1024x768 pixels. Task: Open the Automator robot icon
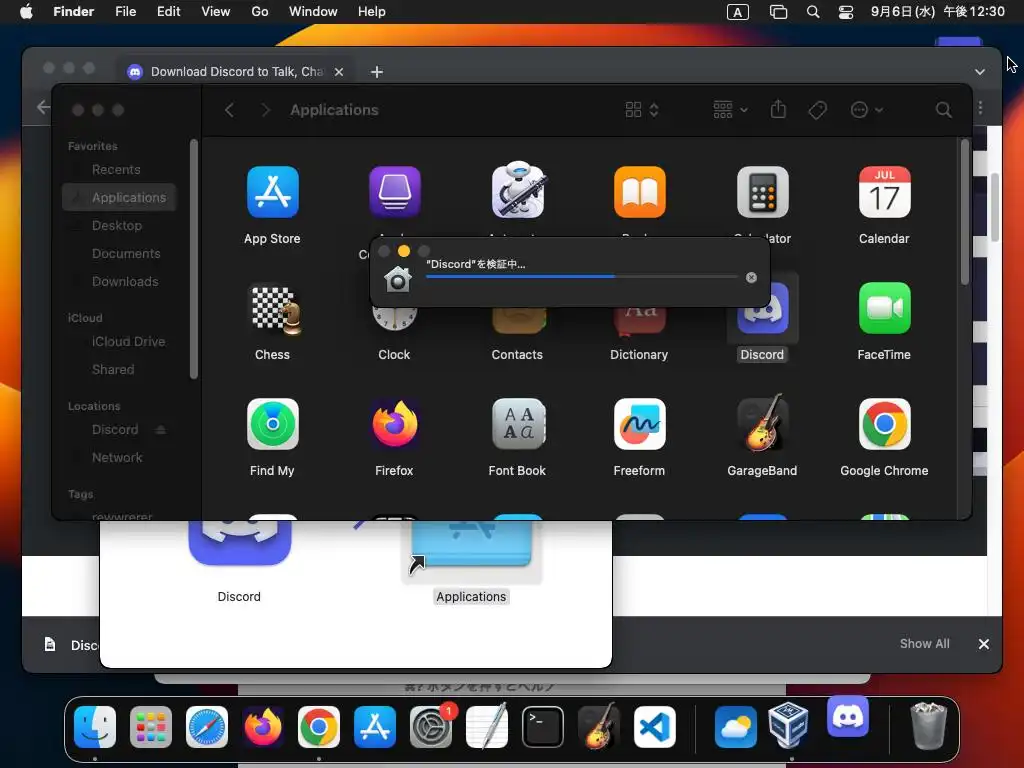click(517, 189)
